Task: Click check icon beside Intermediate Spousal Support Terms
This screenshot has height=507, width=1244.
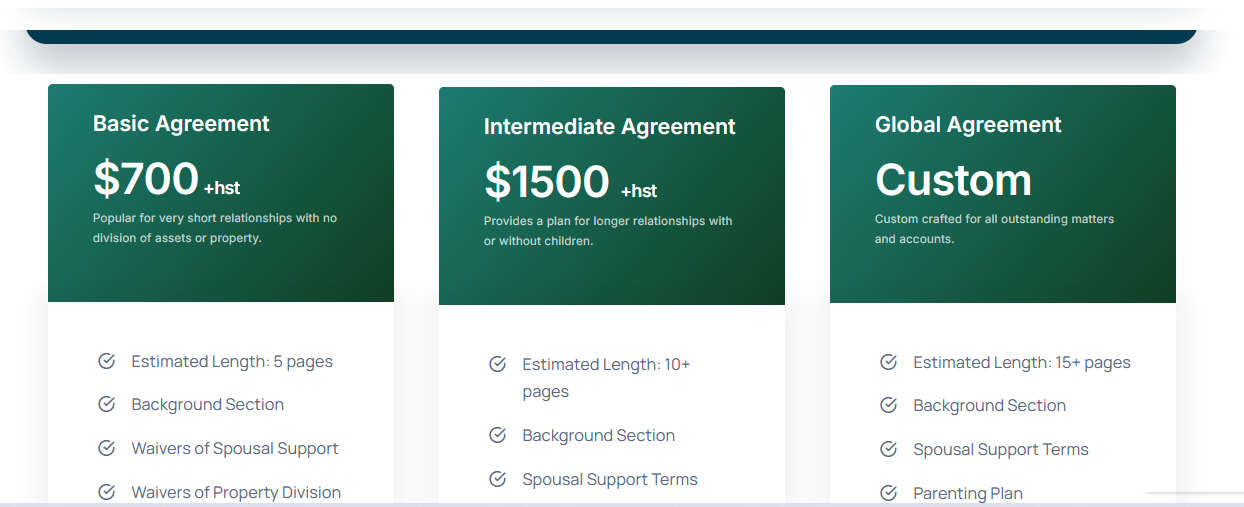Action: (497, 479)
